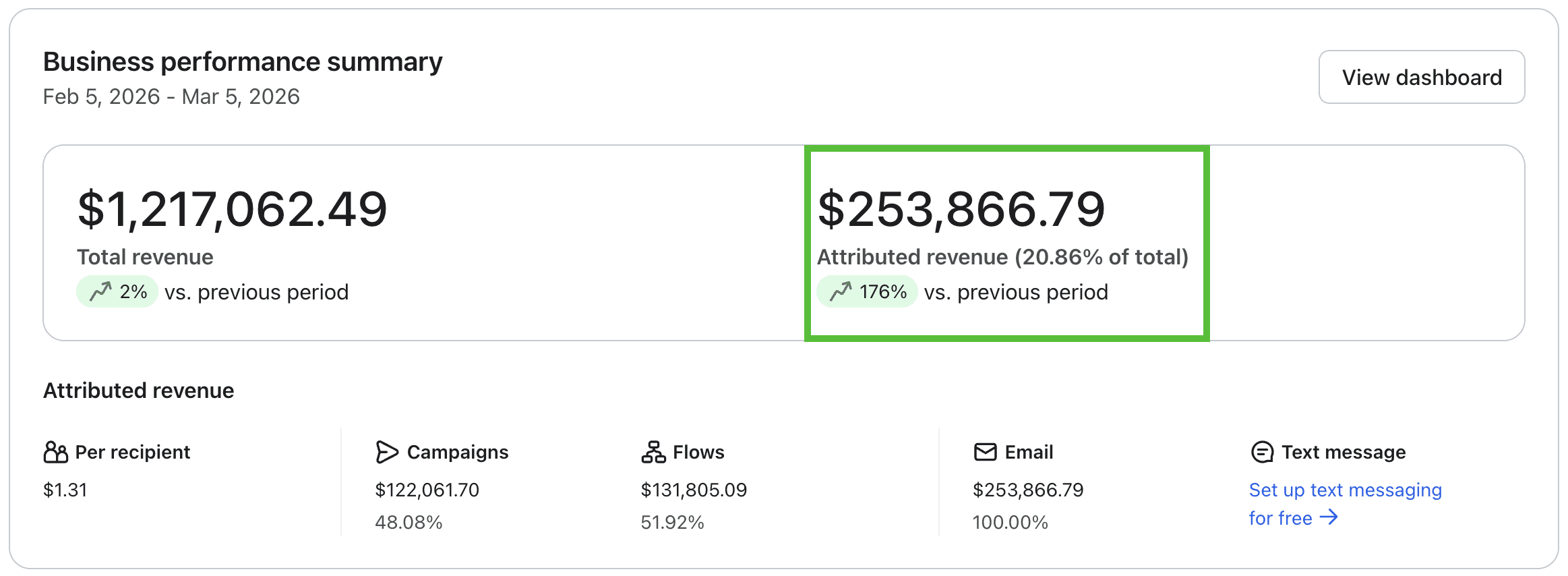The width and height of the screenshot is (1568, 576).
Task: Click the trend arrow icon beside 176%
Action: 840,292
